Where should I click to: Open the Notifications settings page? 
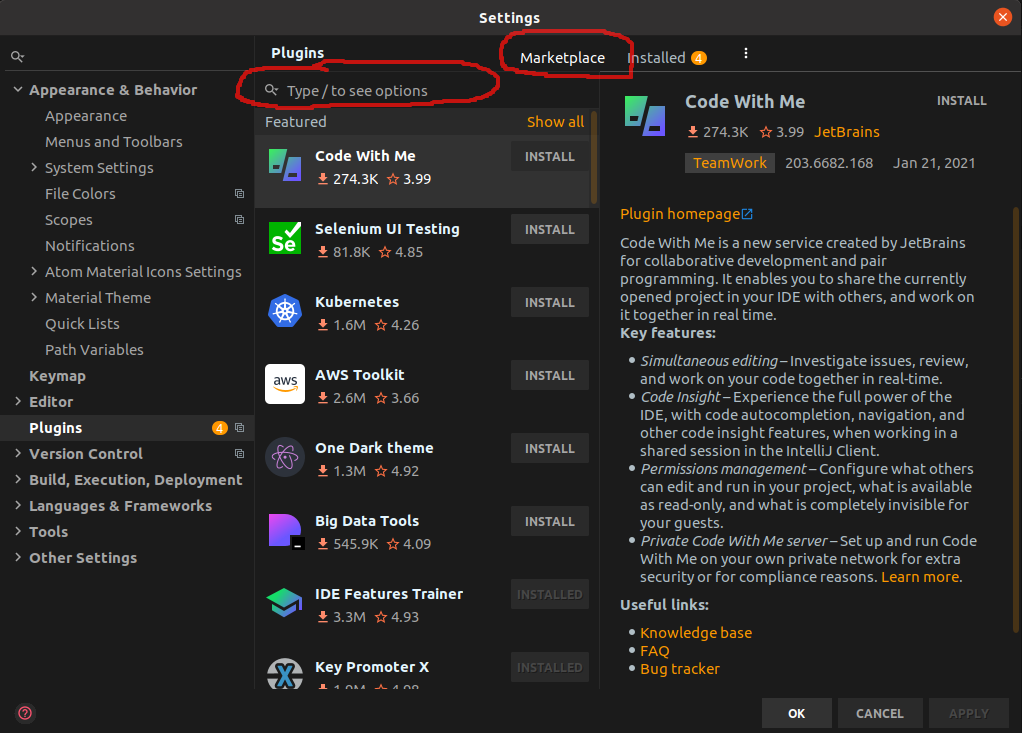(90, 246)
